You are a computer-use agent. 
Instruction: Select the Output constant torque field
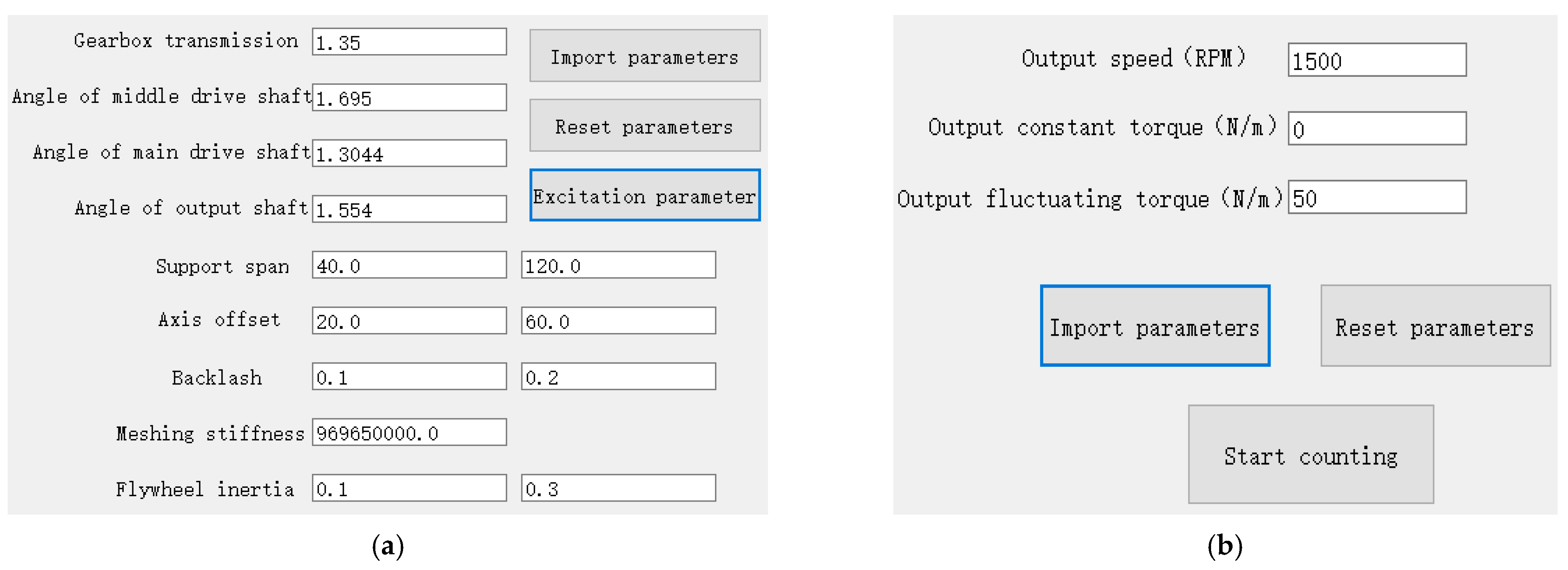[1376, 129]
